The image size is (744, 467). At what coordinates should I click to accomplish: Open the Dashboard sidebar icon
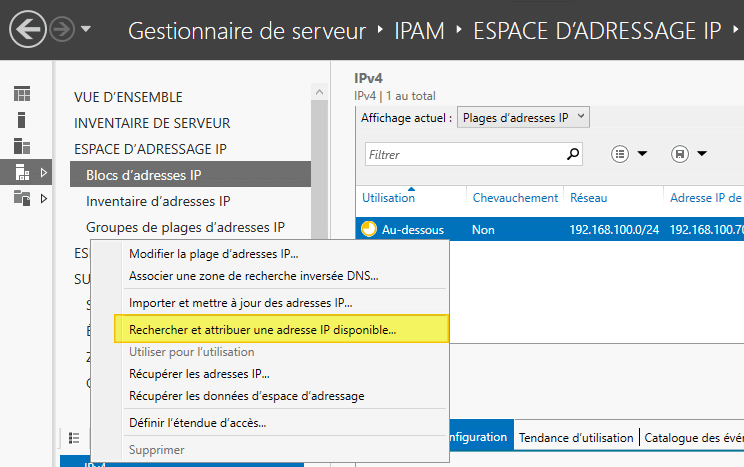coord(22,94)
